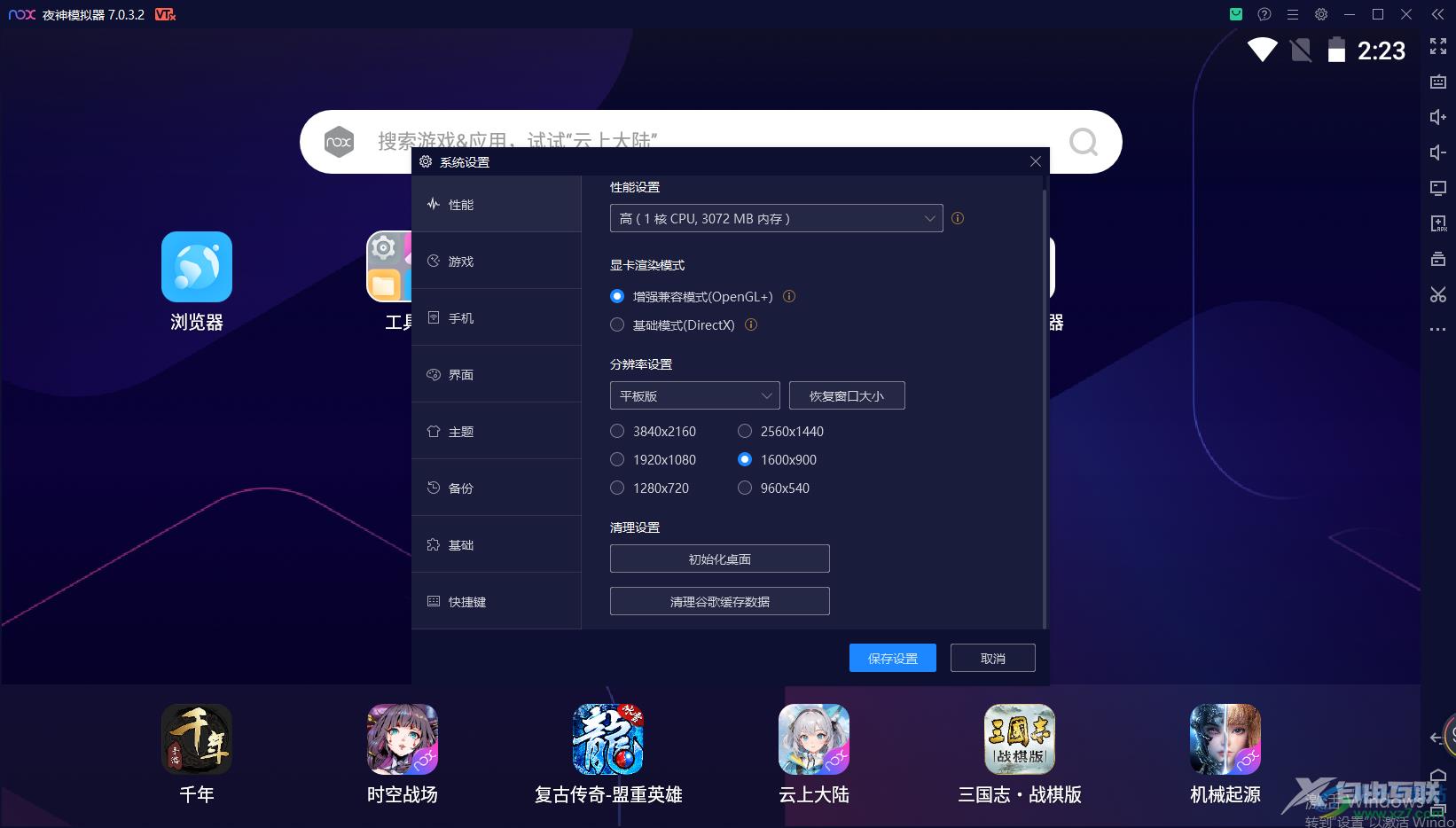
Task: Click the VT indicator in title bar
Action: coord(165,14)
